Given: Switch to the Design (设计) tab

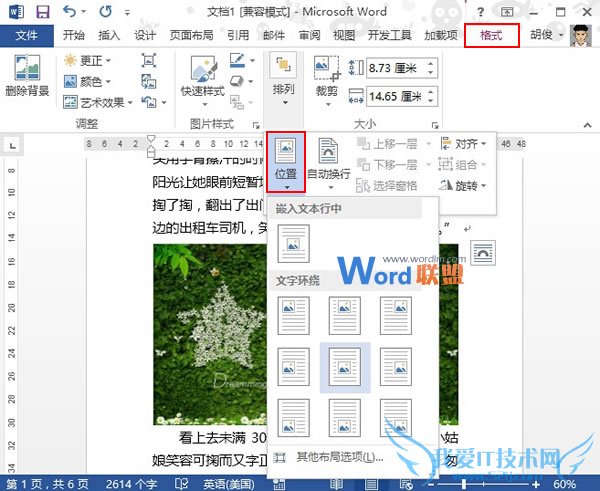Looking at the screenshot, I should pyautogui.click(x=145, y=36).
